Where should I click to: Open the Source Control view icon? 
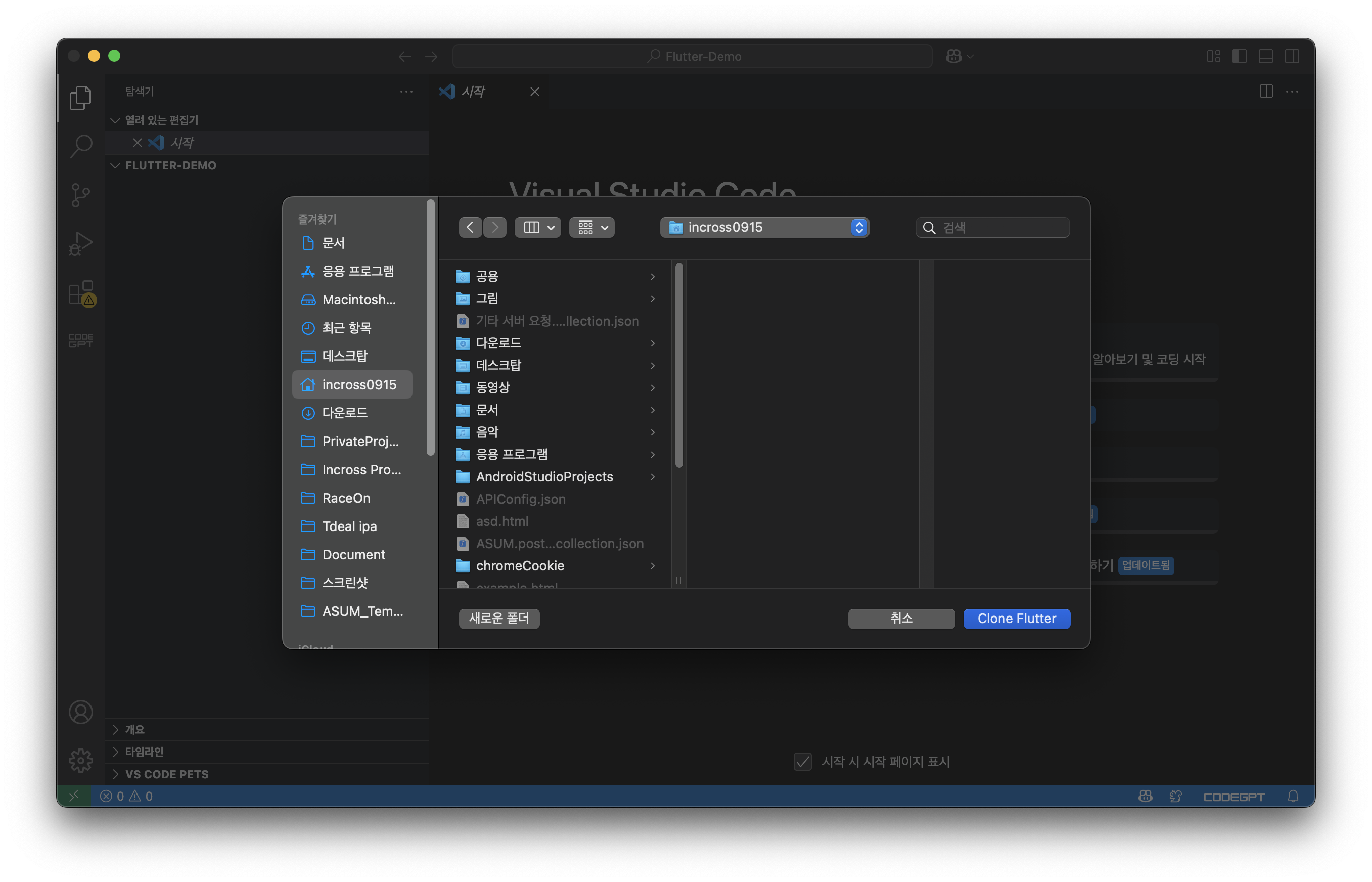point(80,195)
